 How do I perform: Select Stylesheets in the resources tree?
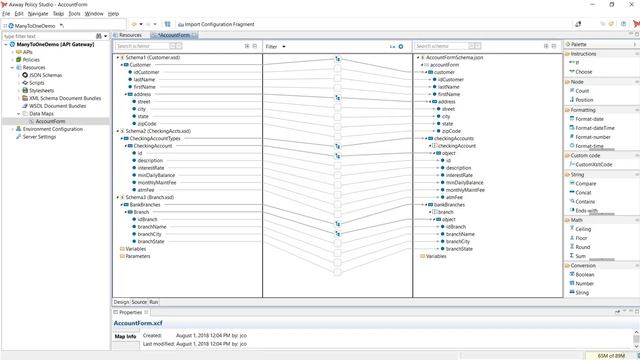click(x=41, y=91)
